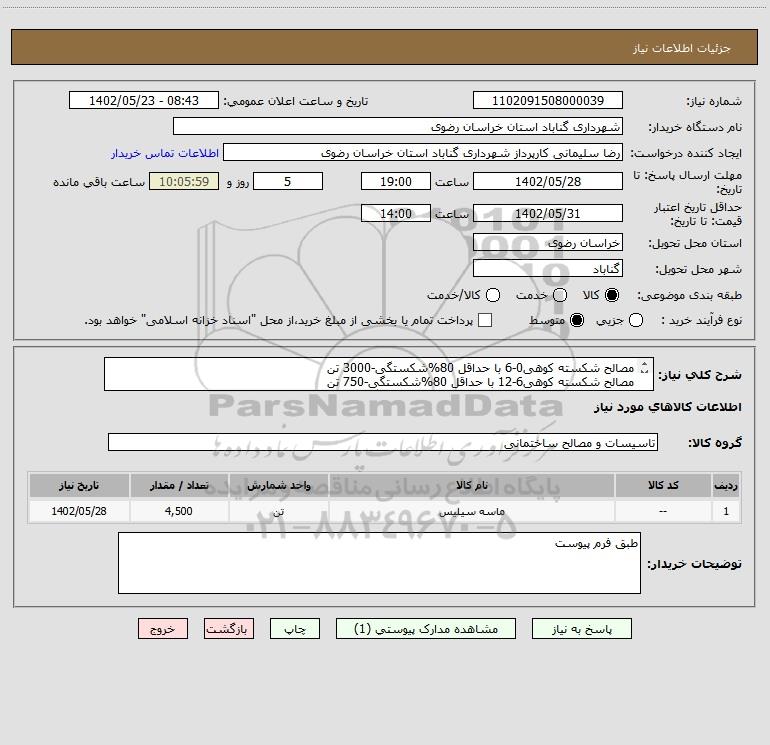The image size is (770, 745).
Task: Click the days remaining field 5
Action: coord(288,181)
